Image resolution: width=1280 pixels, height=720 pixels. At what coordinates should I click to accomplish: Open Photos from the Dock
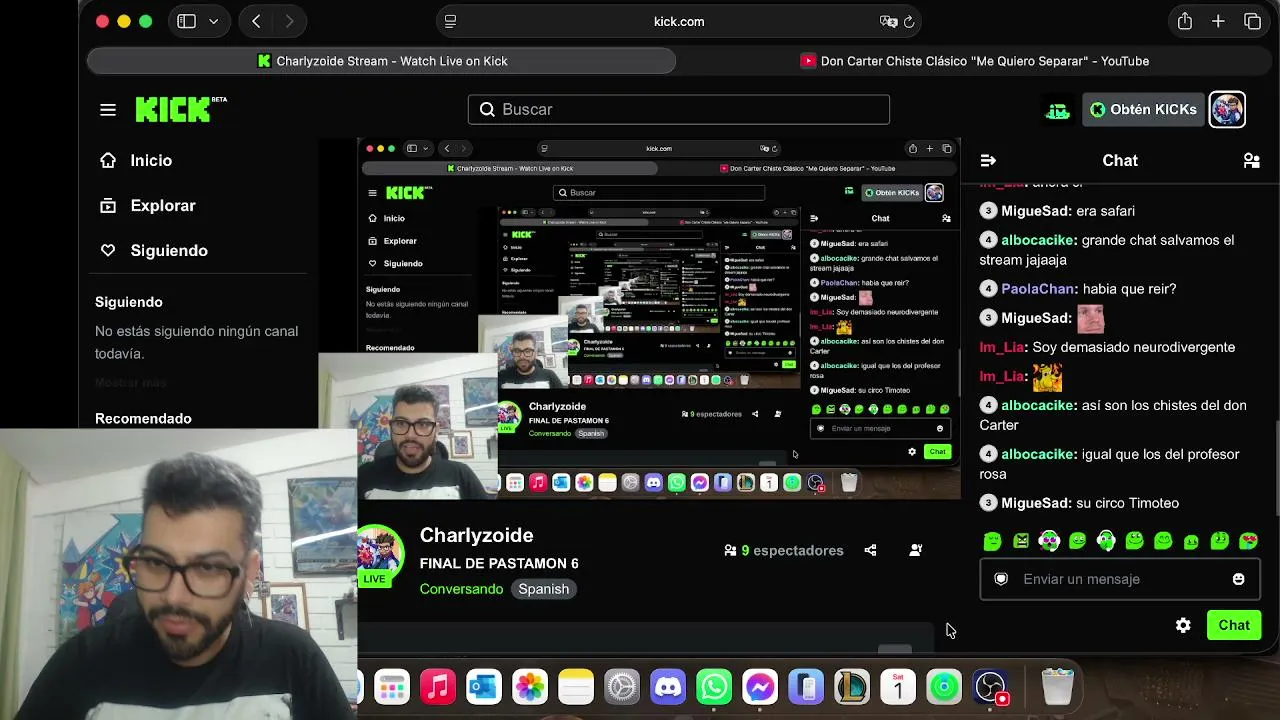click(530, 687)
